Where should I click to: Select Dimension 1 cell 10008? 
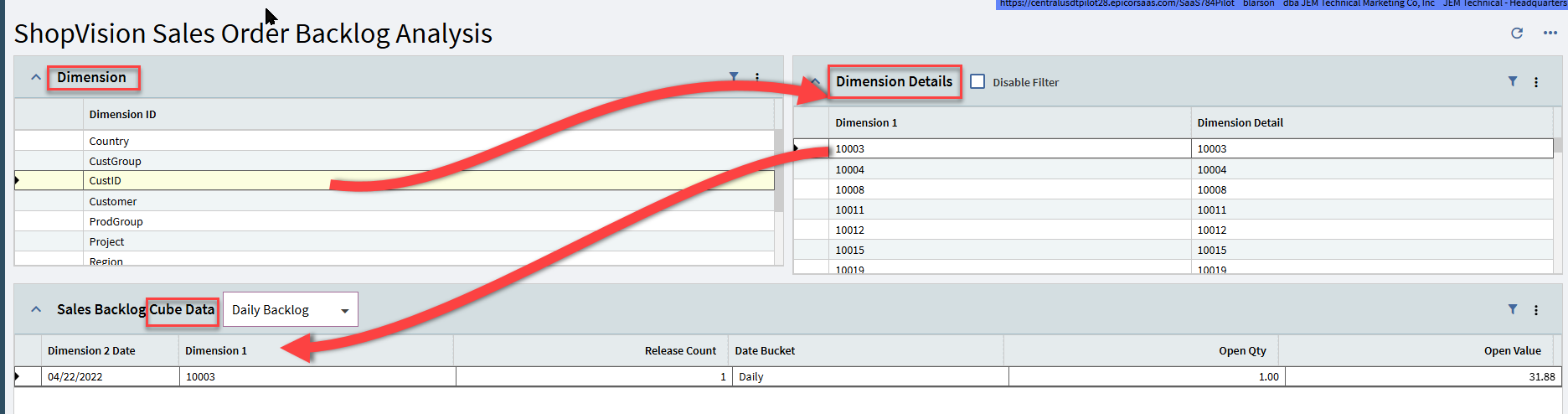coord(1009,189)
